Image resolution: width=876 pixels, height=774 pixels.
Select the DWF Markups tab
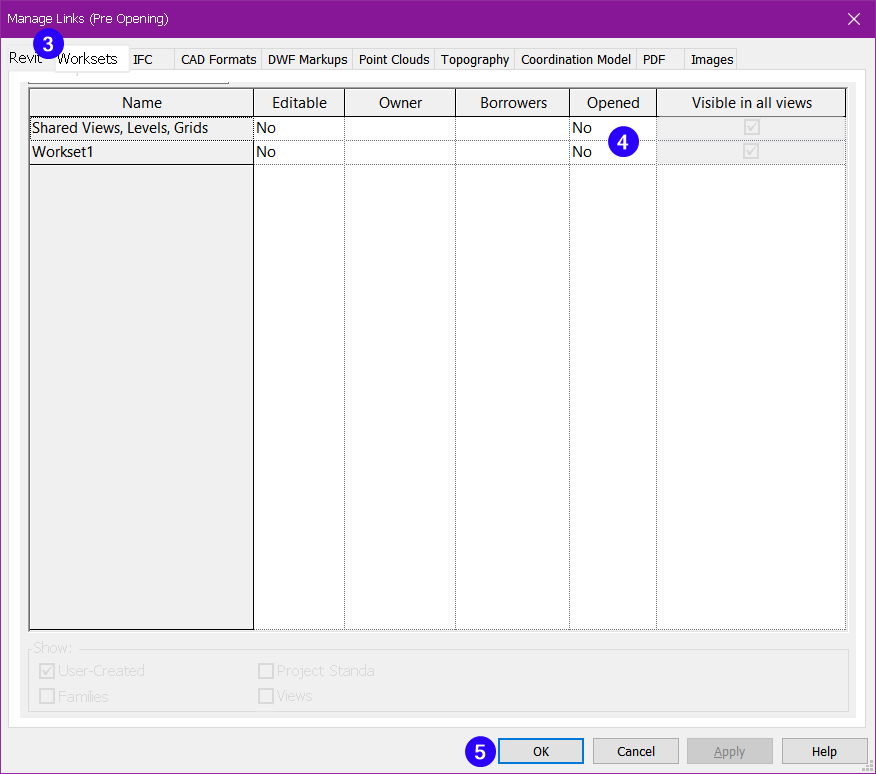[307, 59]
